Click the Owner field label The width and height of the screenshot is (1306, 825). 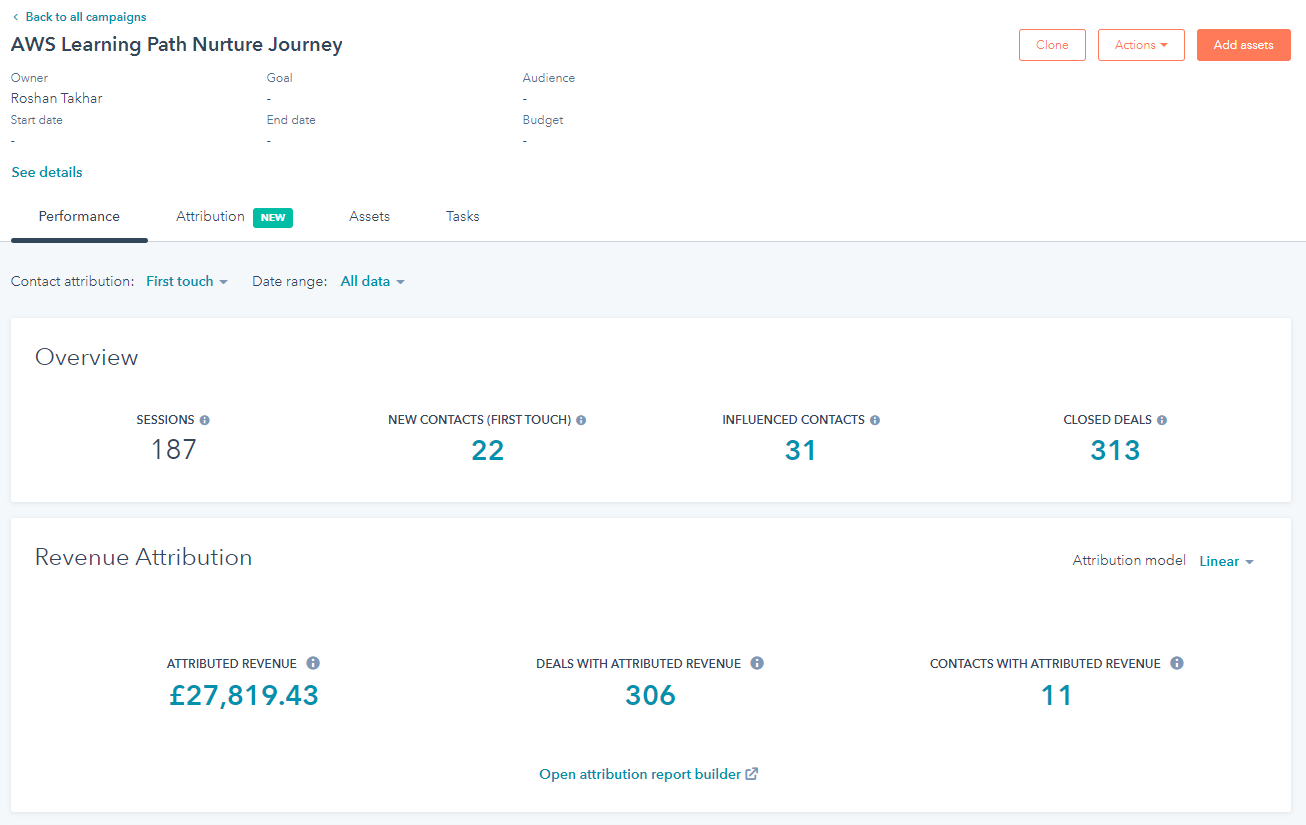pyautogui.click(x=29, y=78)
